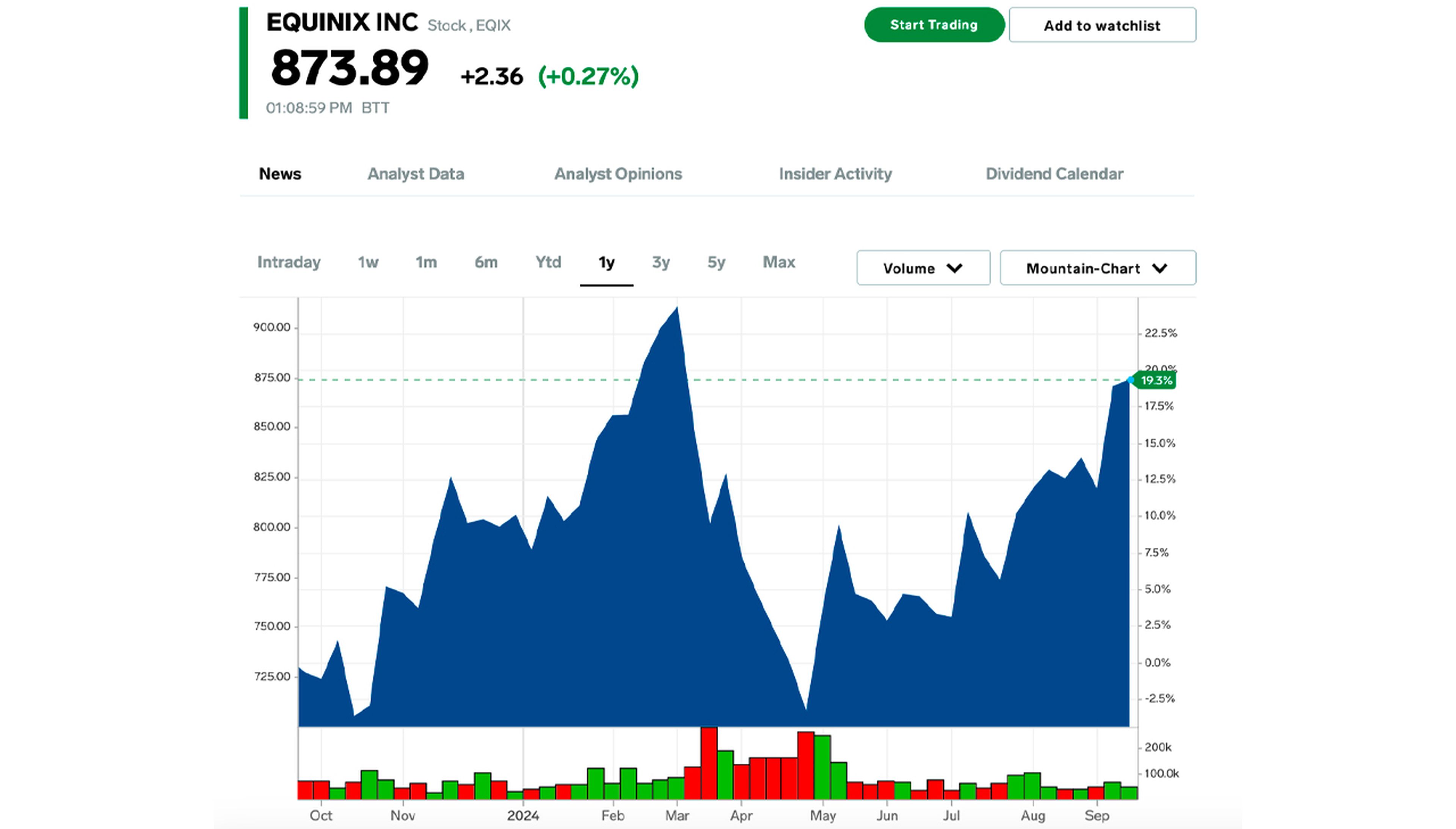This screenshot has height=829, width=1456.
Task: Select the 6m chart range
Action: (486, 262)
